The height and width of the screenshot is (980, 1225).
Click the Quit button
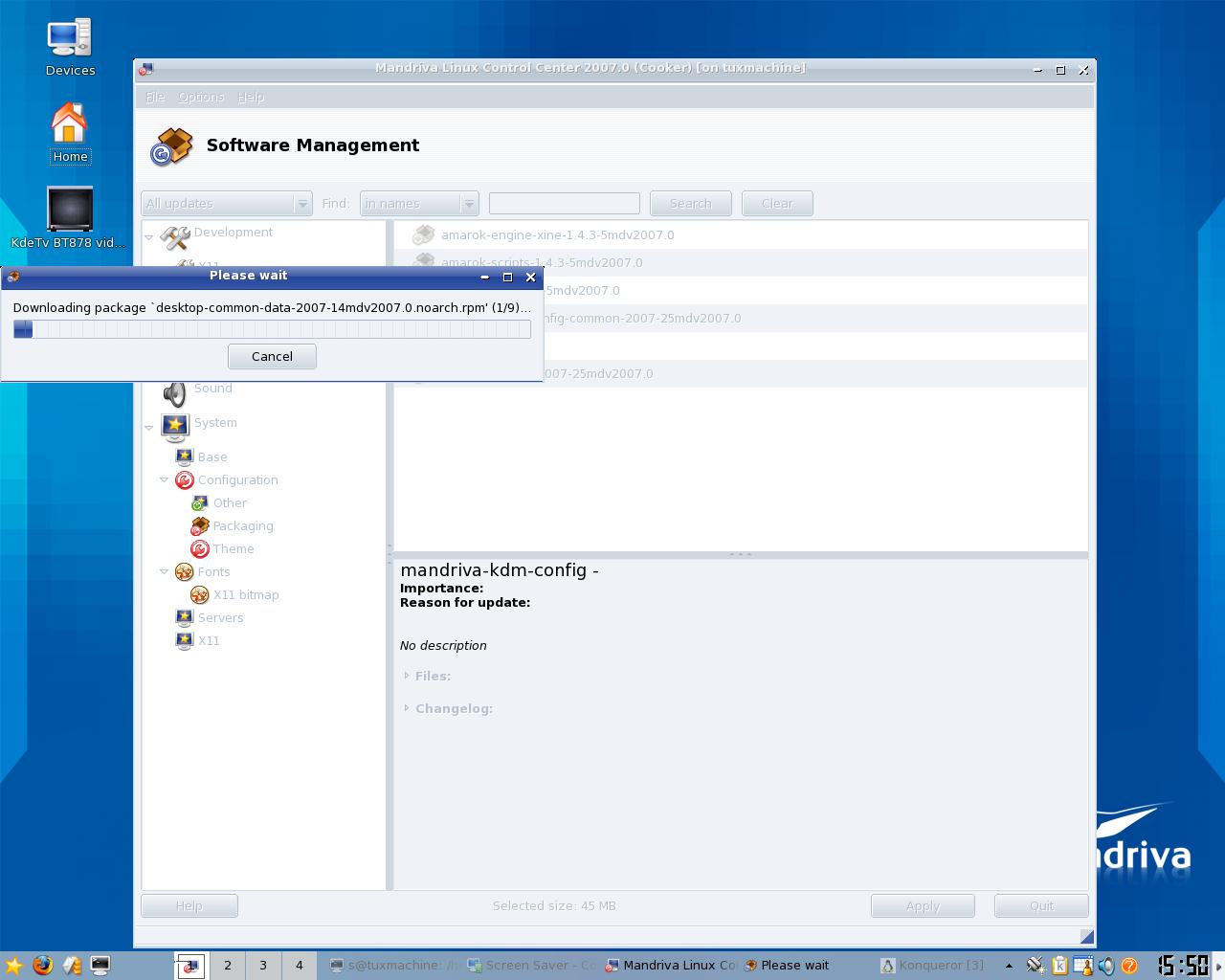point(1041,906)
